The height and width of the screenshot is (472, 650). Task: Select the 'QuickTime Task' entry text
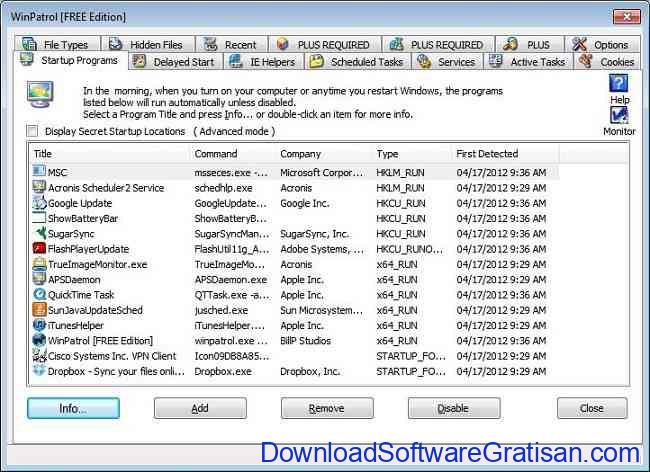click(x=81, y=295)
